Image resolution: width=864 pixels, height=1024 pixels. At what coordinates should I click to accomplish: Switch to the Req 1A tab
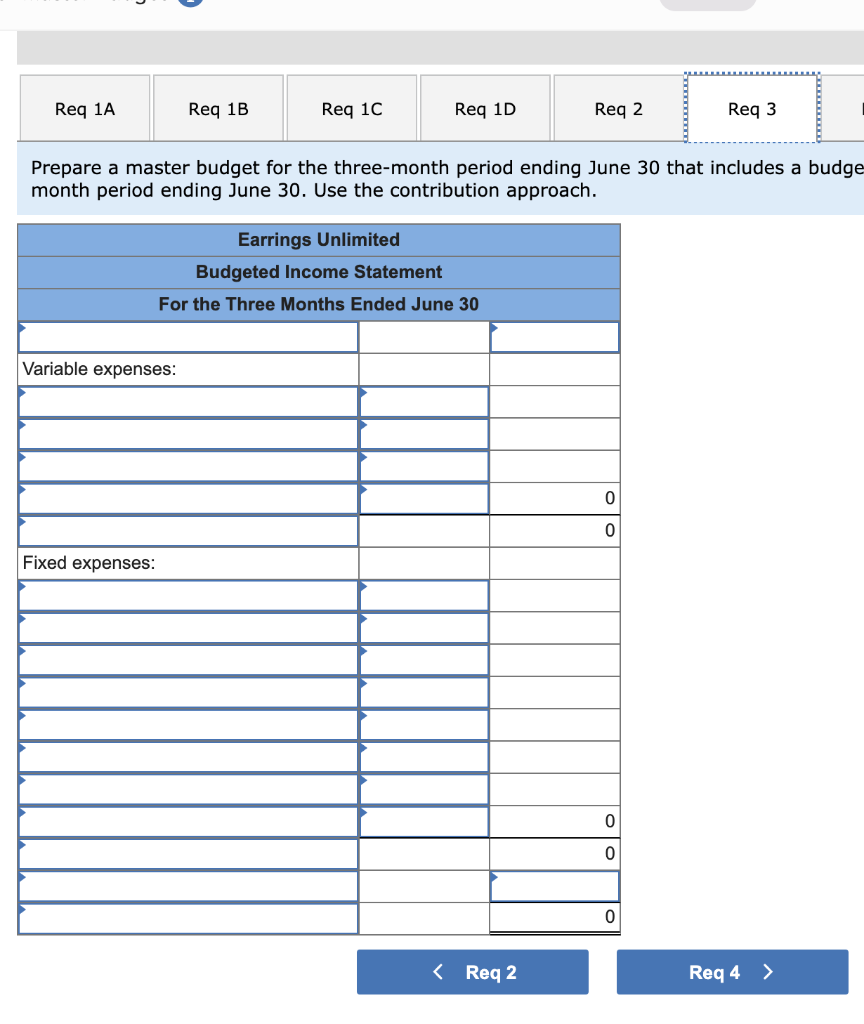pos(84,108)
